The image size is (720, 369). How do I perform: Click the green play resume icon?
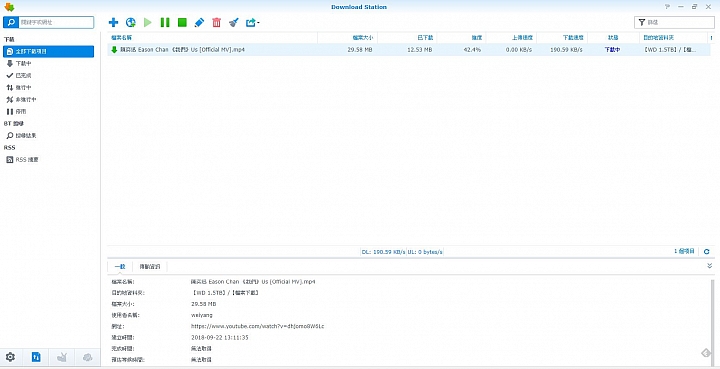point(147,22)
